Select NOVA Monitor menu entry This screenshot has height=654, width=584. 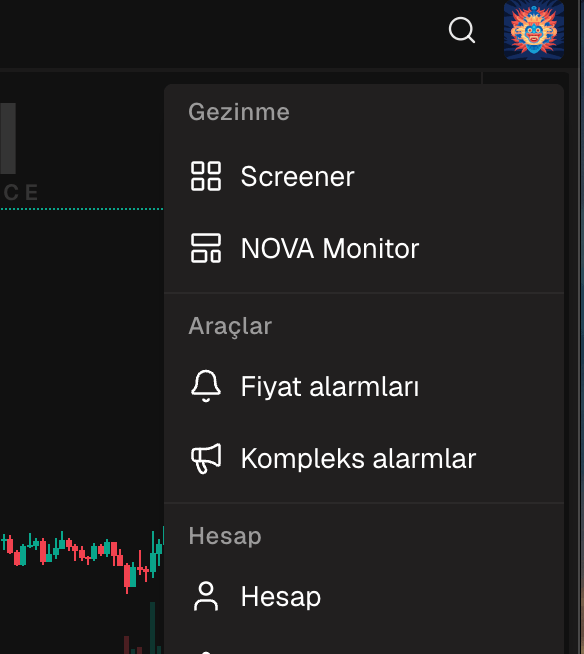click(364, 248)
